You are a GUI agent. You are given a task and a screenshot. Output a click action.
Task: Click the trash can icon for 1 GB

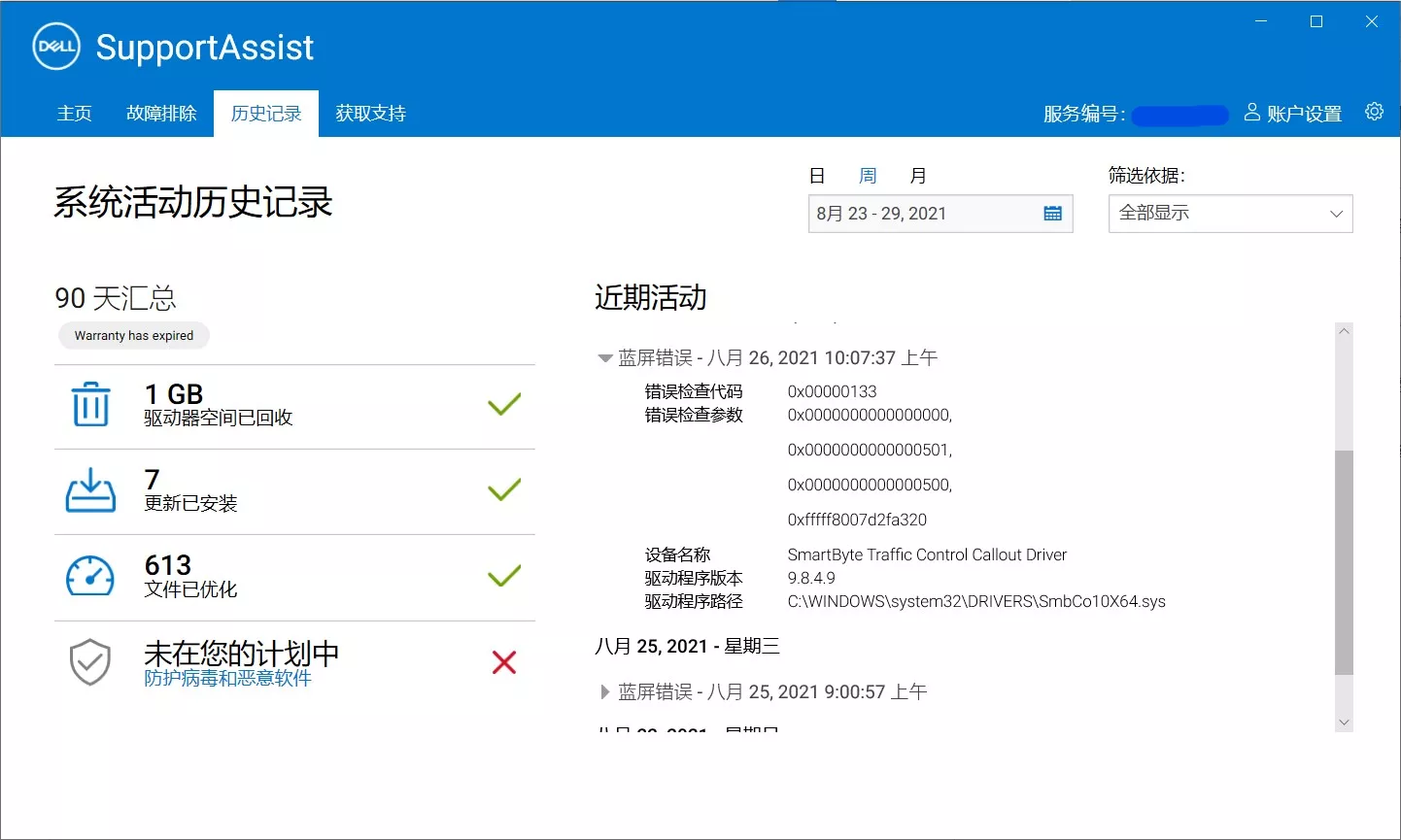pos(90,404)
